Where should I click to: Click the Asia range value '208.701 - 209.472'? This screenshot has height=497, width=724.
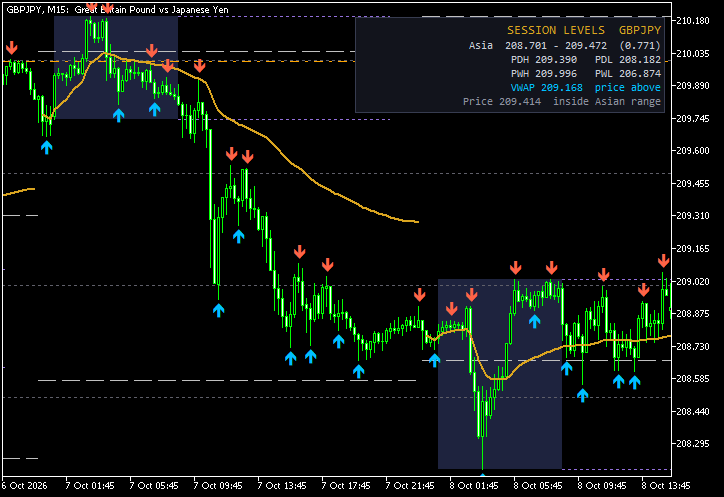point(558,45)
